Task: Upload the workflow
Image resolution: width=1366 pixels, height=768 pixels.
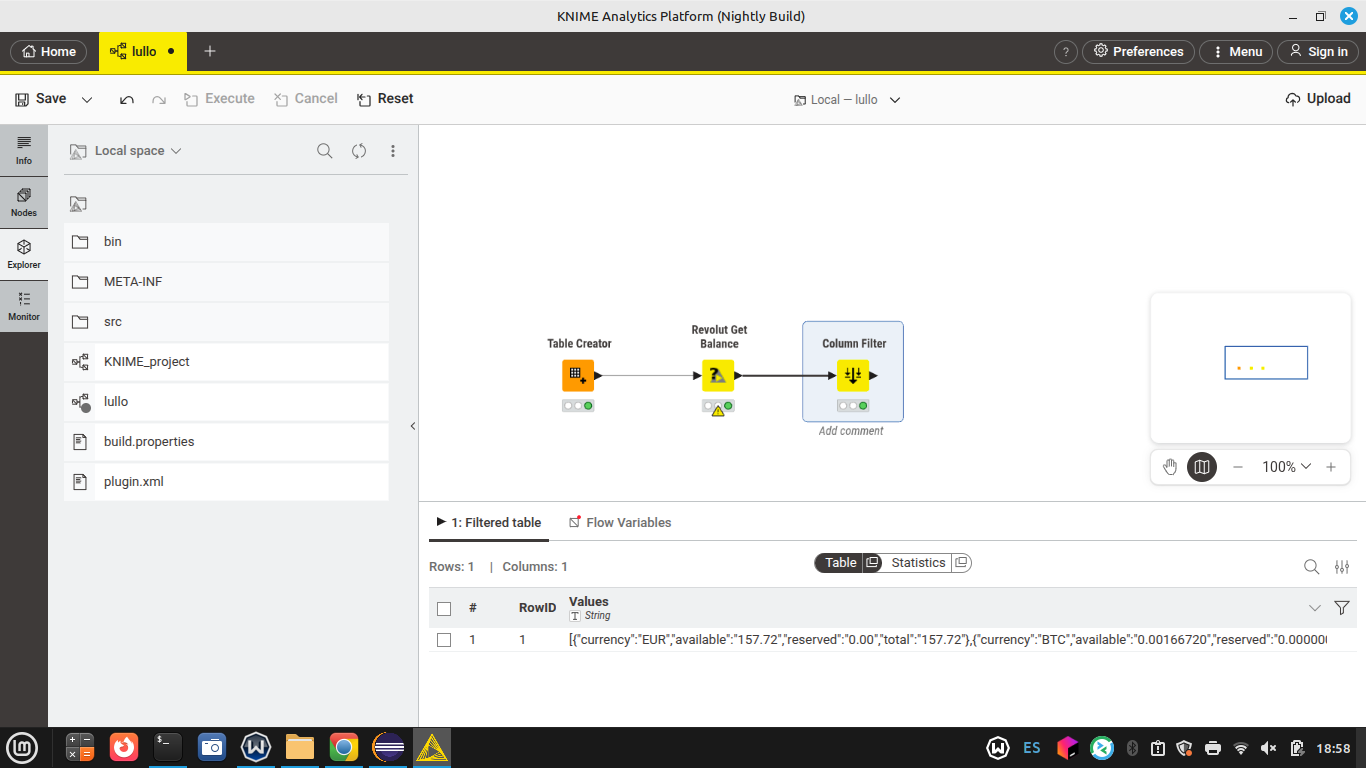Action: 1318,99
